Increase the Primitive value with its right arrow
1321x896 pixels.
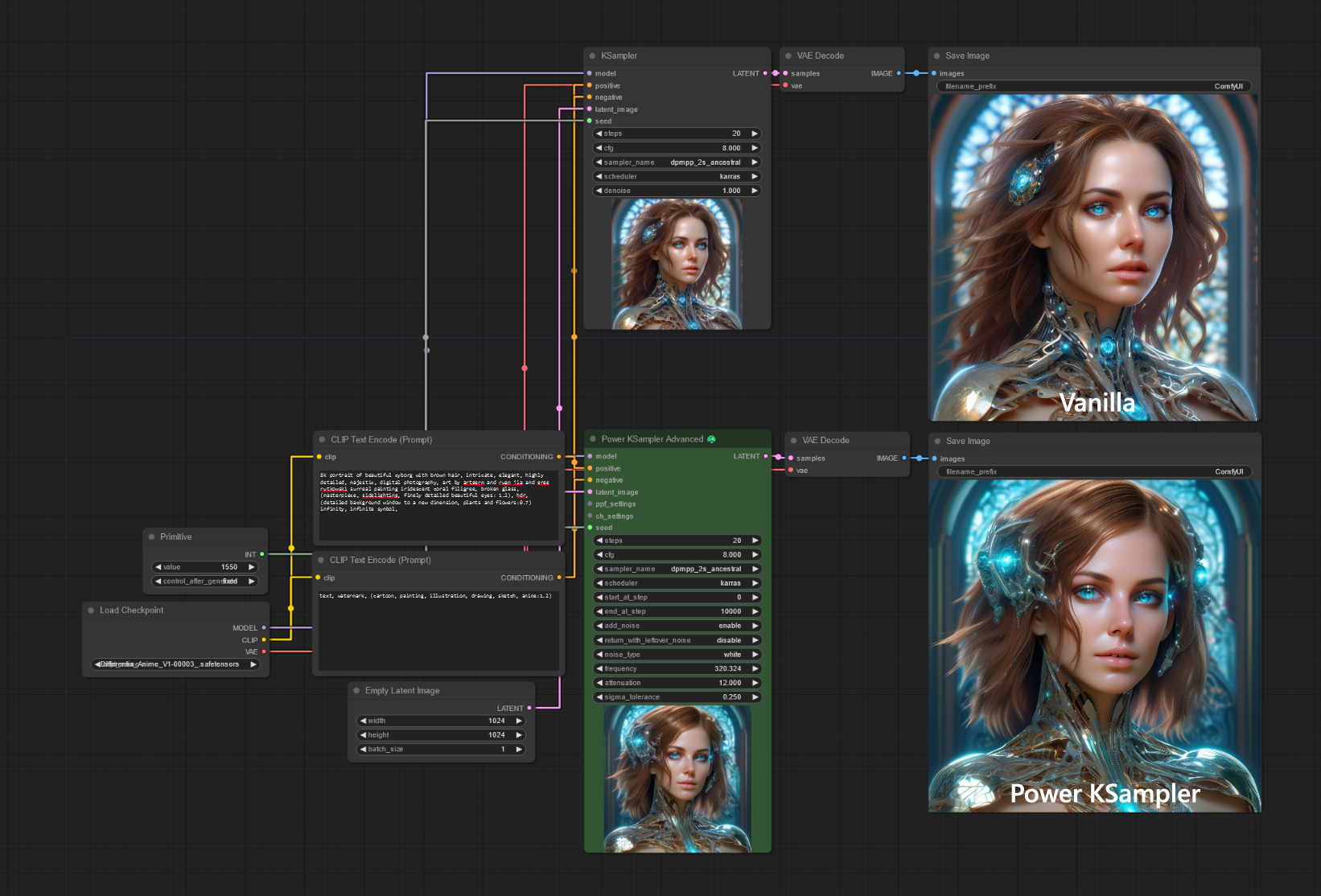pyautogui.click(x=251, y=567)
